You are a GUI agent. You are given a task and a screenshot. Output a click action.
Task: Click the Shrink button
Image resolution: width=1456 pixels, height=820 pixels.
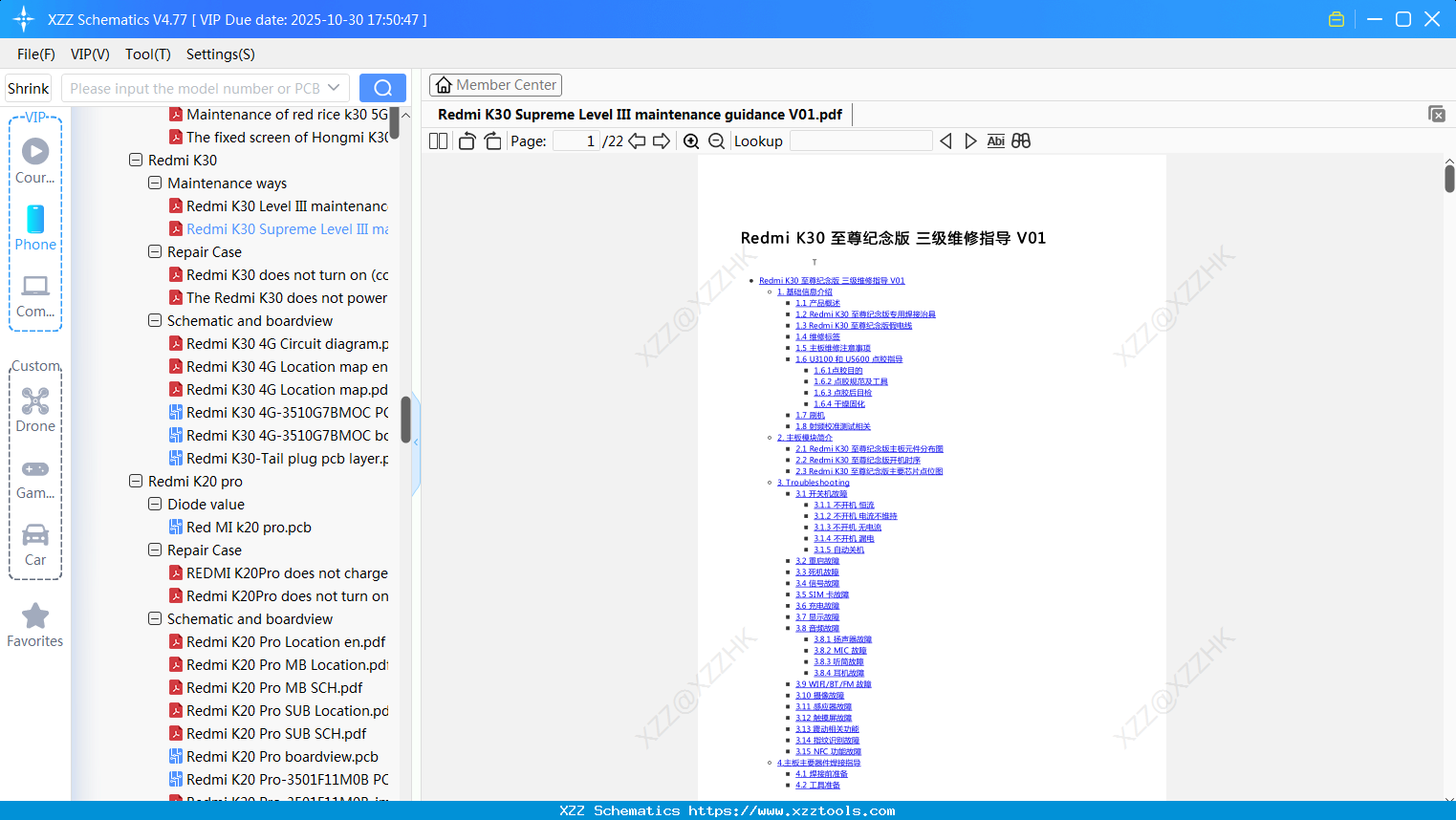point(28,88)
